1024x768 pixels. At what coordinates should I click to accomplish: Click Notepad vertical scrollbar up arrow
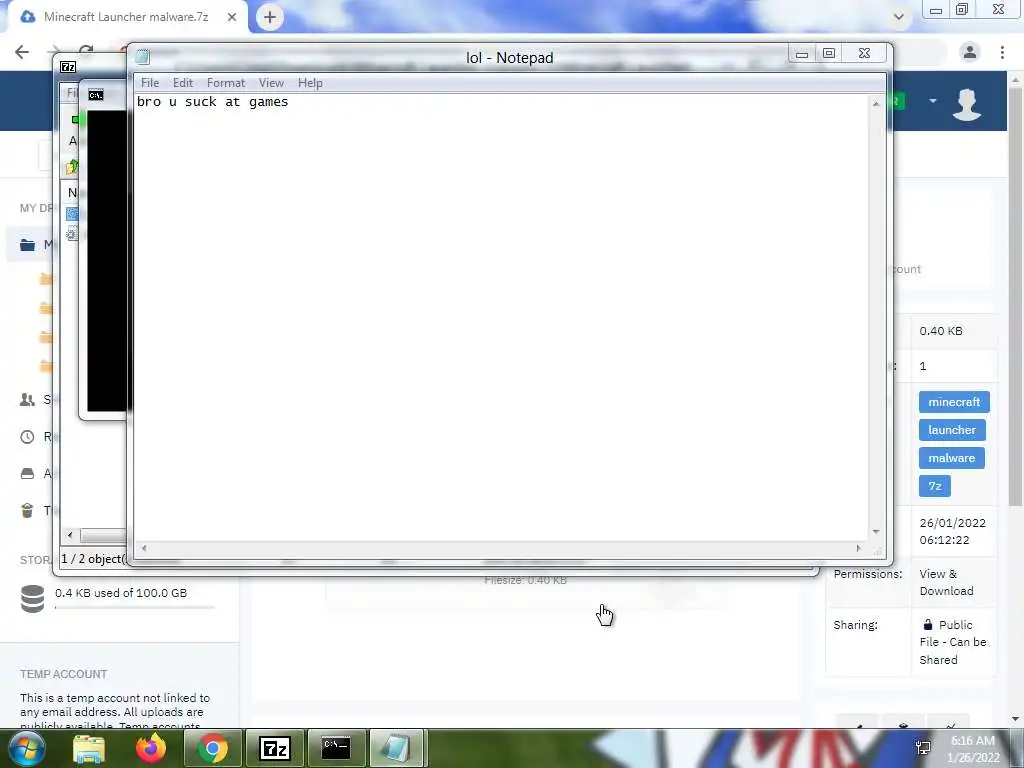(x=876, y=104)
